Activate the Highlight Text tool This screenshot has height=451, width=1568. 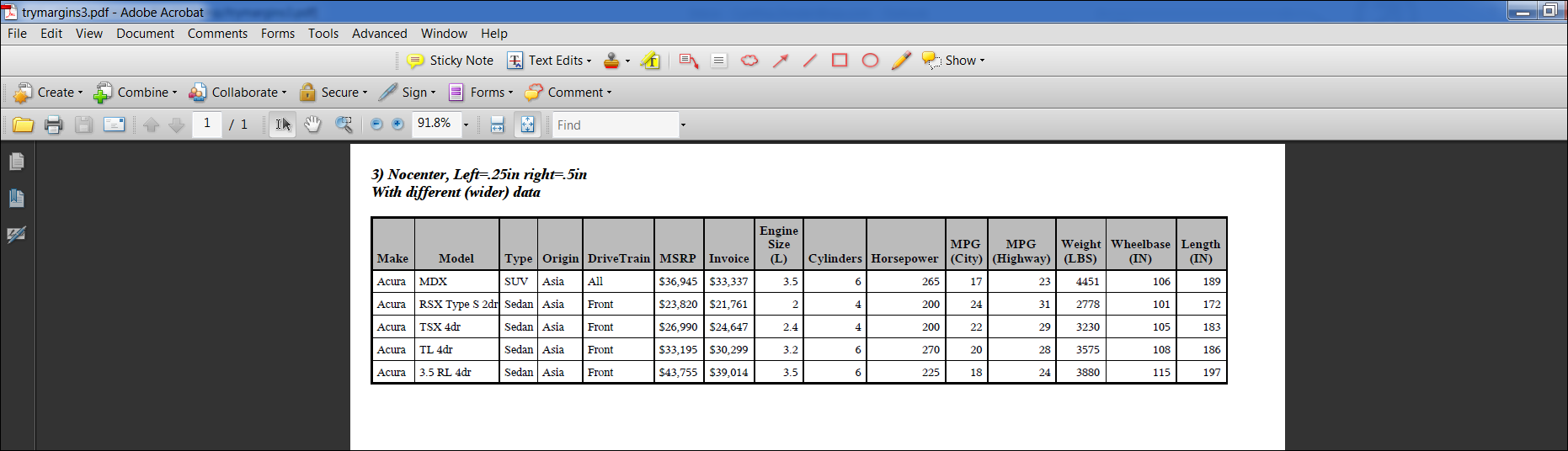tap(650, 61)
